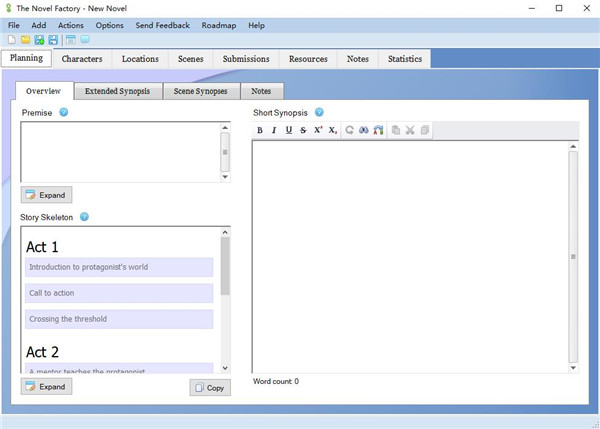Viewport: 600px width, 429px height.
Task: Click the help icon beside Premise
Action: coord(64,112)
